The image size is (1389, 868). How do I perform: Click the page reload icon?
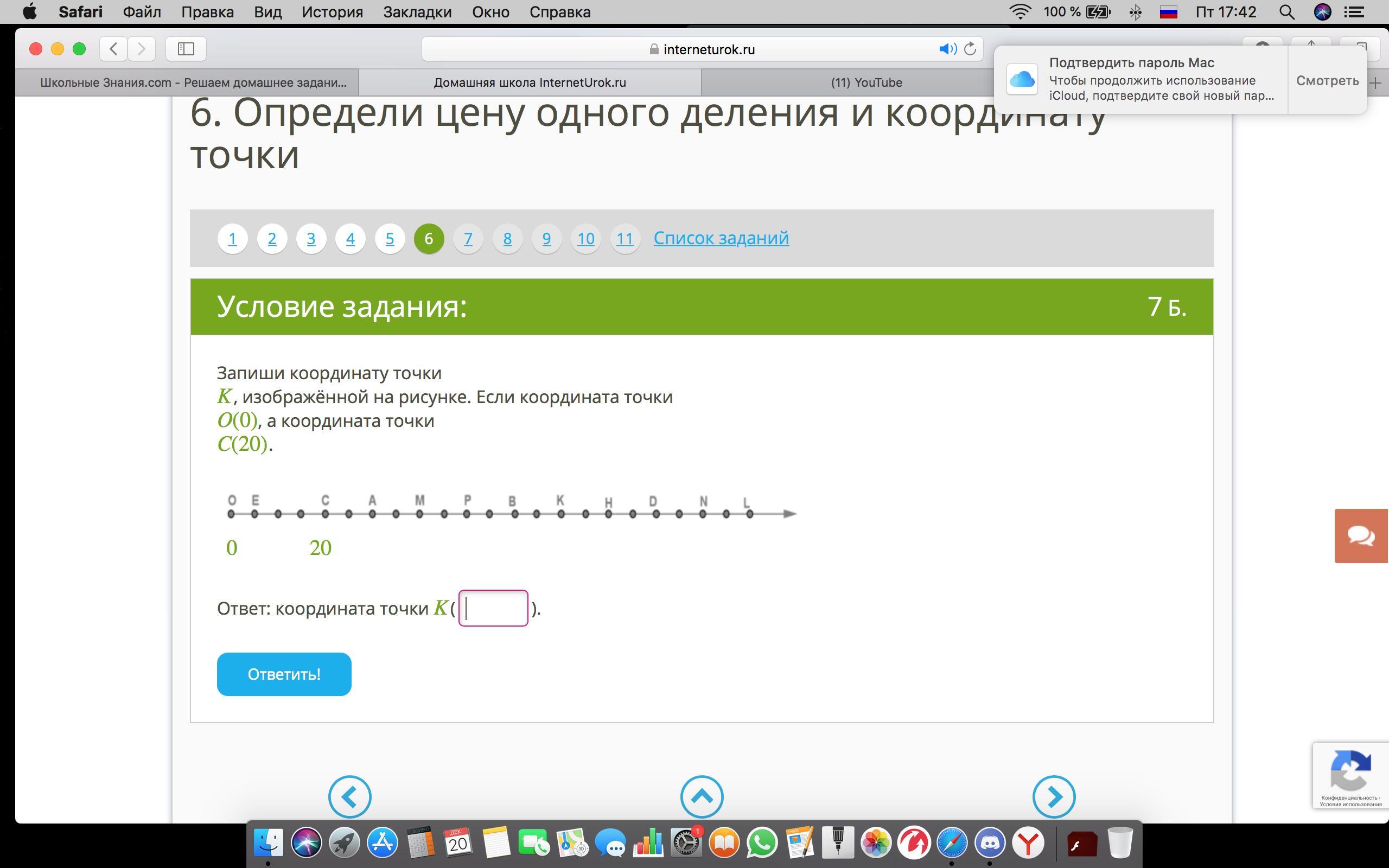click(x=970, y=49)
